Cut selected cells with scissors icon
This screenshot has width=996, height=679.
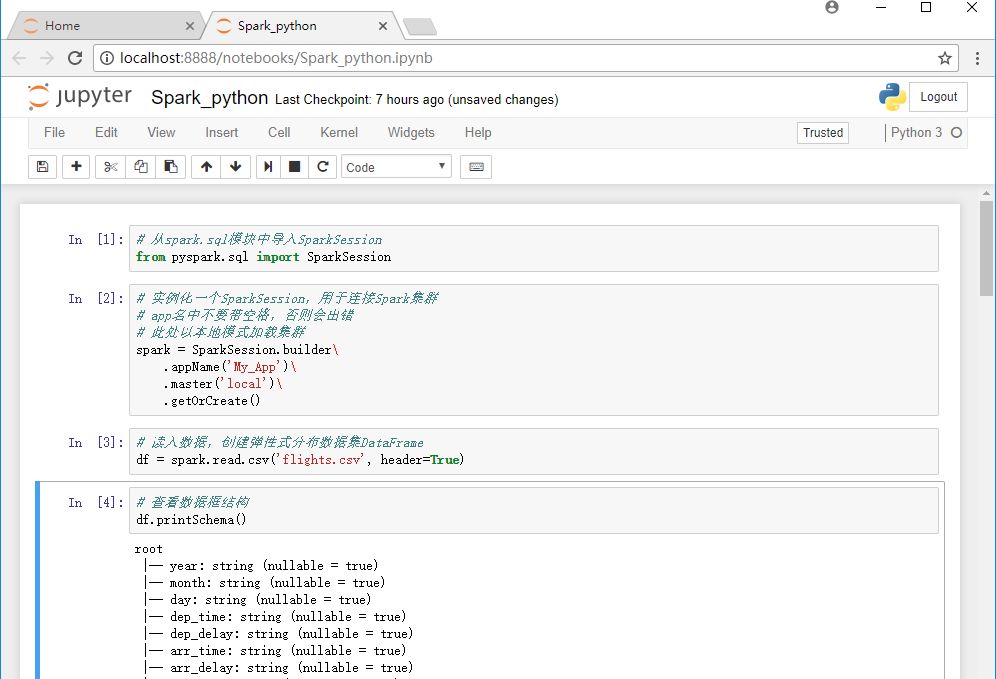tap(111, 167)
